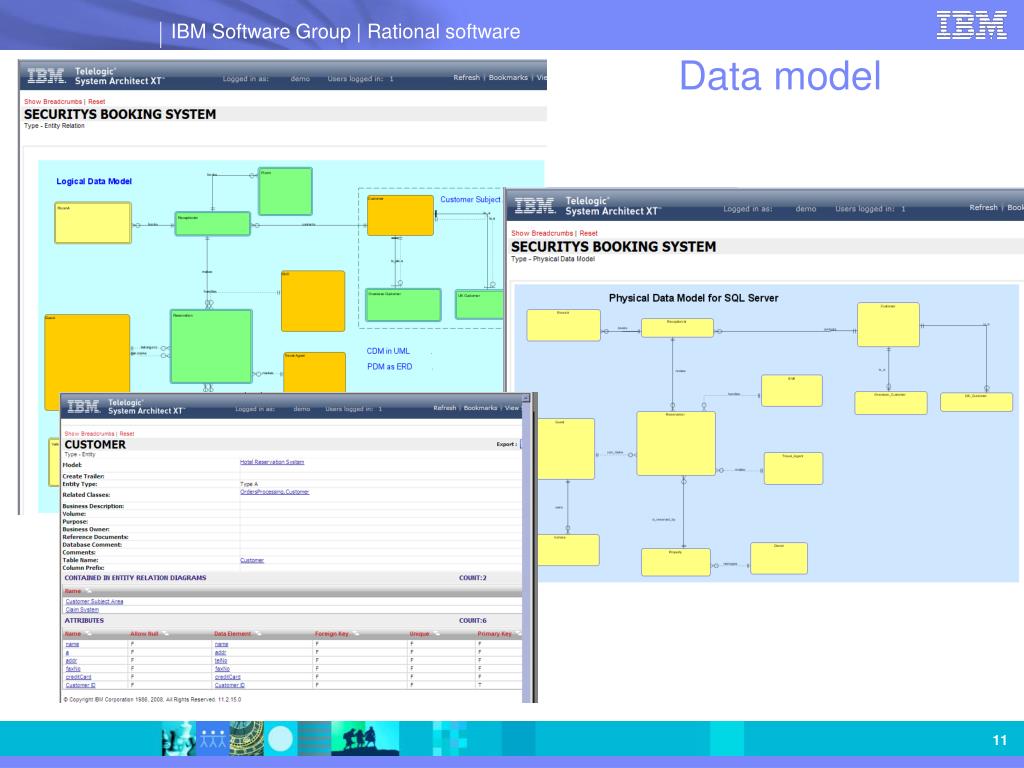Select the UK_Customer table in Physical Data Model

(x=976, y=402)
